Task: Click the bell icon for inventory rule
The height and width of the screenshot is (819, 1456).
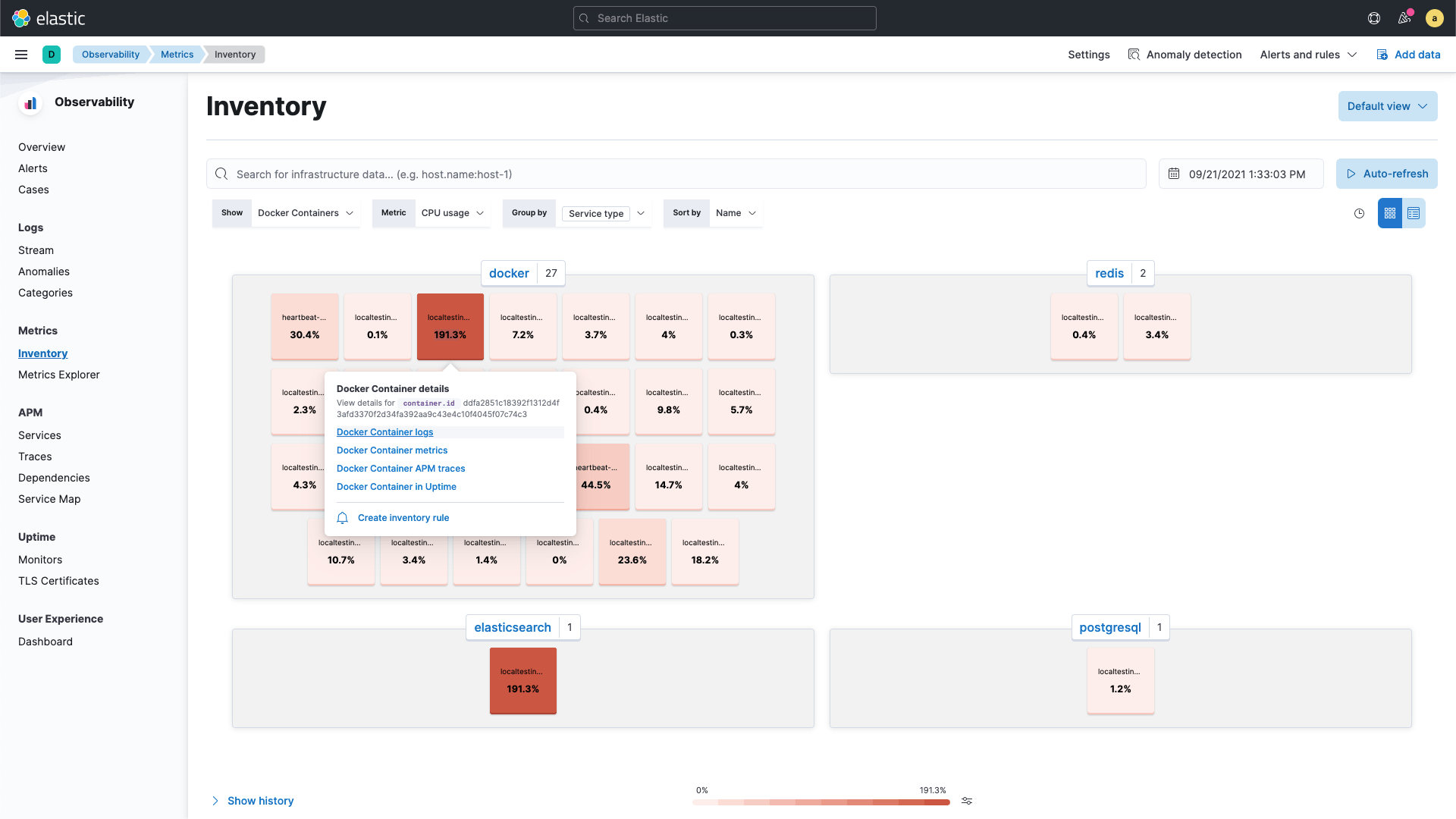Action: point(342,518)
